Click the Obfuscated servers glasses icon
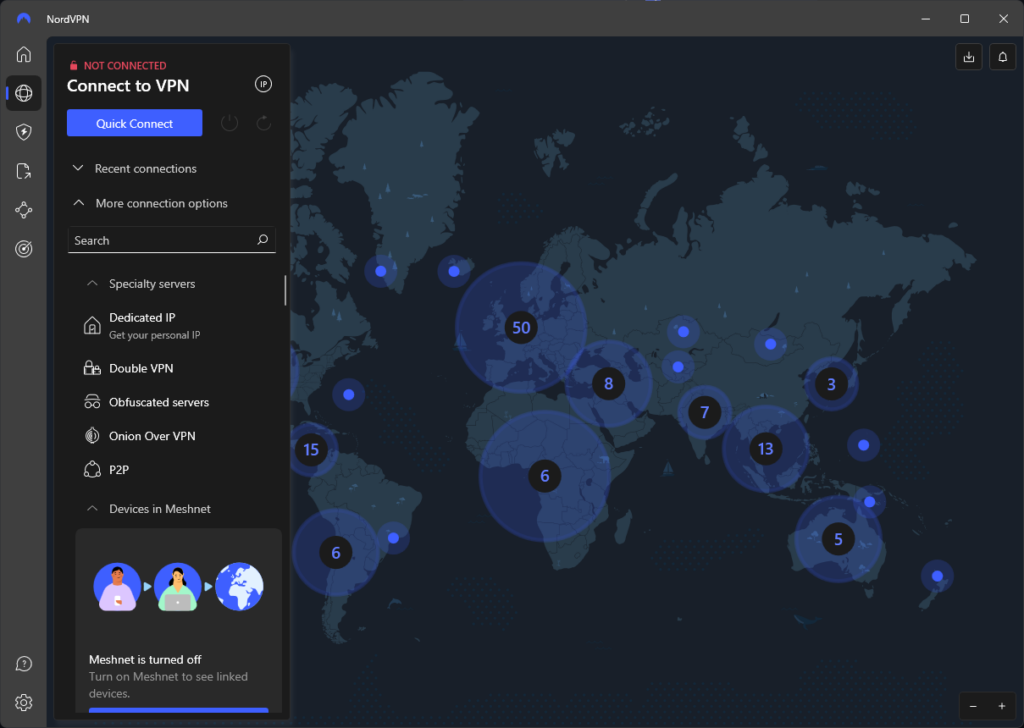The height and width of the screenshot is (728, 1024). (92, 402)
